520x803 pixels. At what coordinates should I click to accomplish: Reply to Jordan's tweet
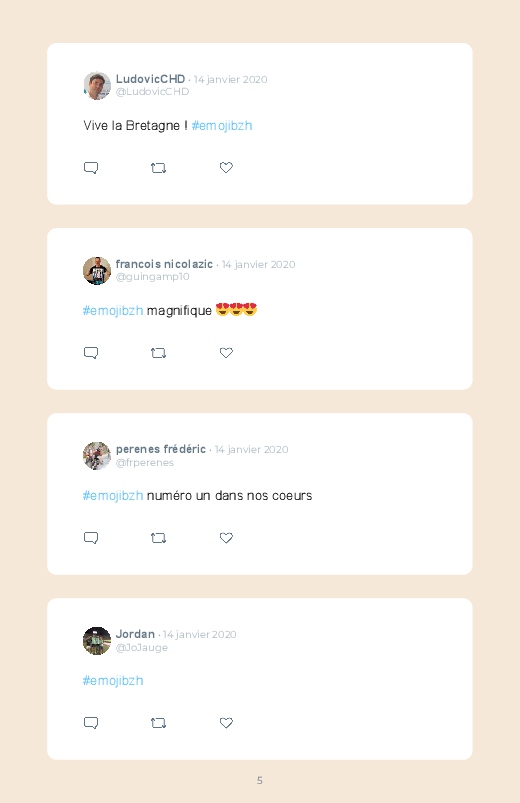(91, 723)
